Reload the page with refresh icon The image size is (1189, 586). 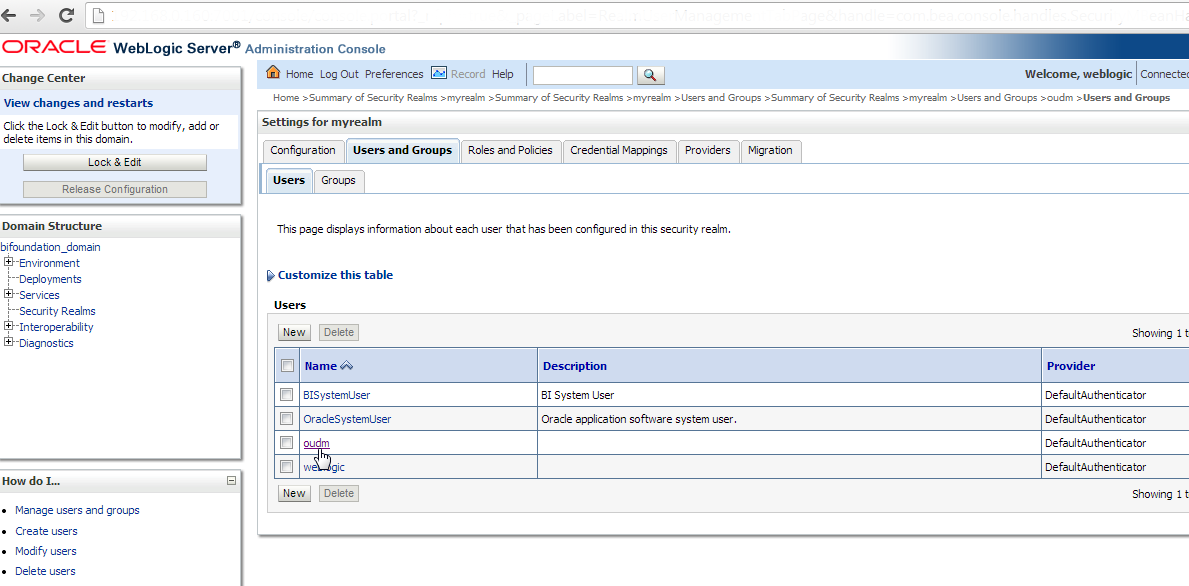[66, 14]
